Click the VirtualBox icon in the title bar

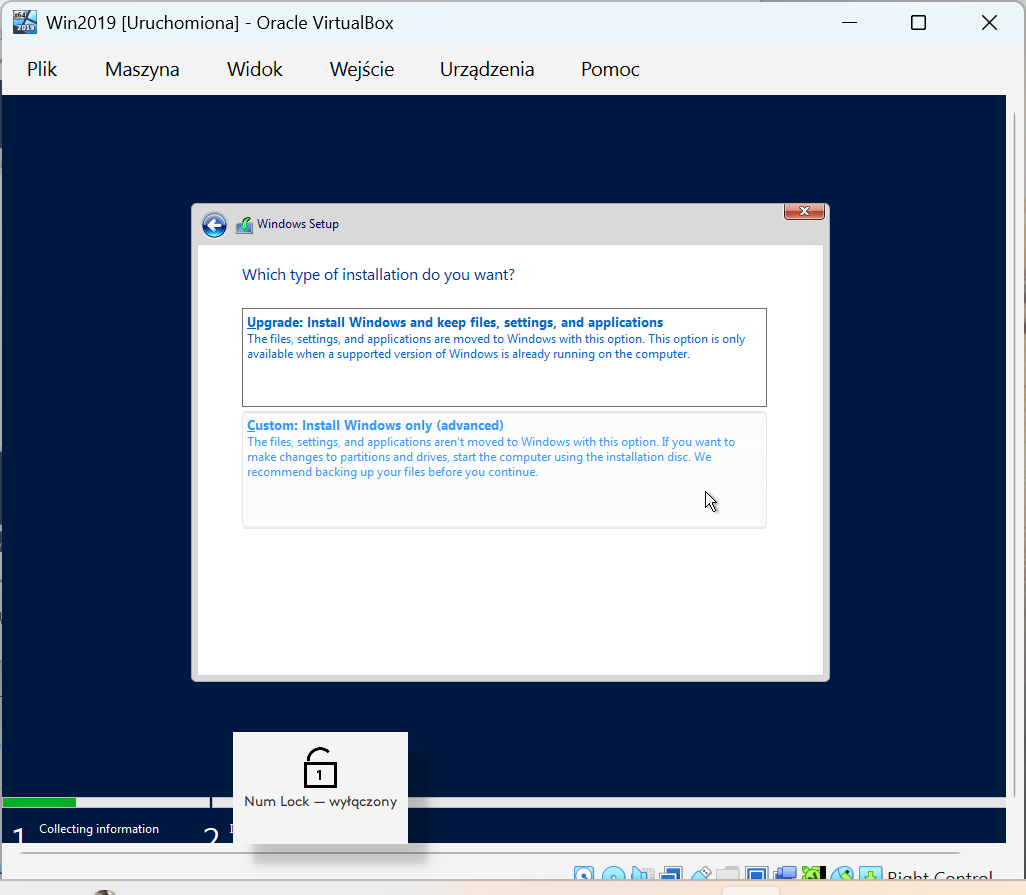pyautogui.click(x=24, y=21)
